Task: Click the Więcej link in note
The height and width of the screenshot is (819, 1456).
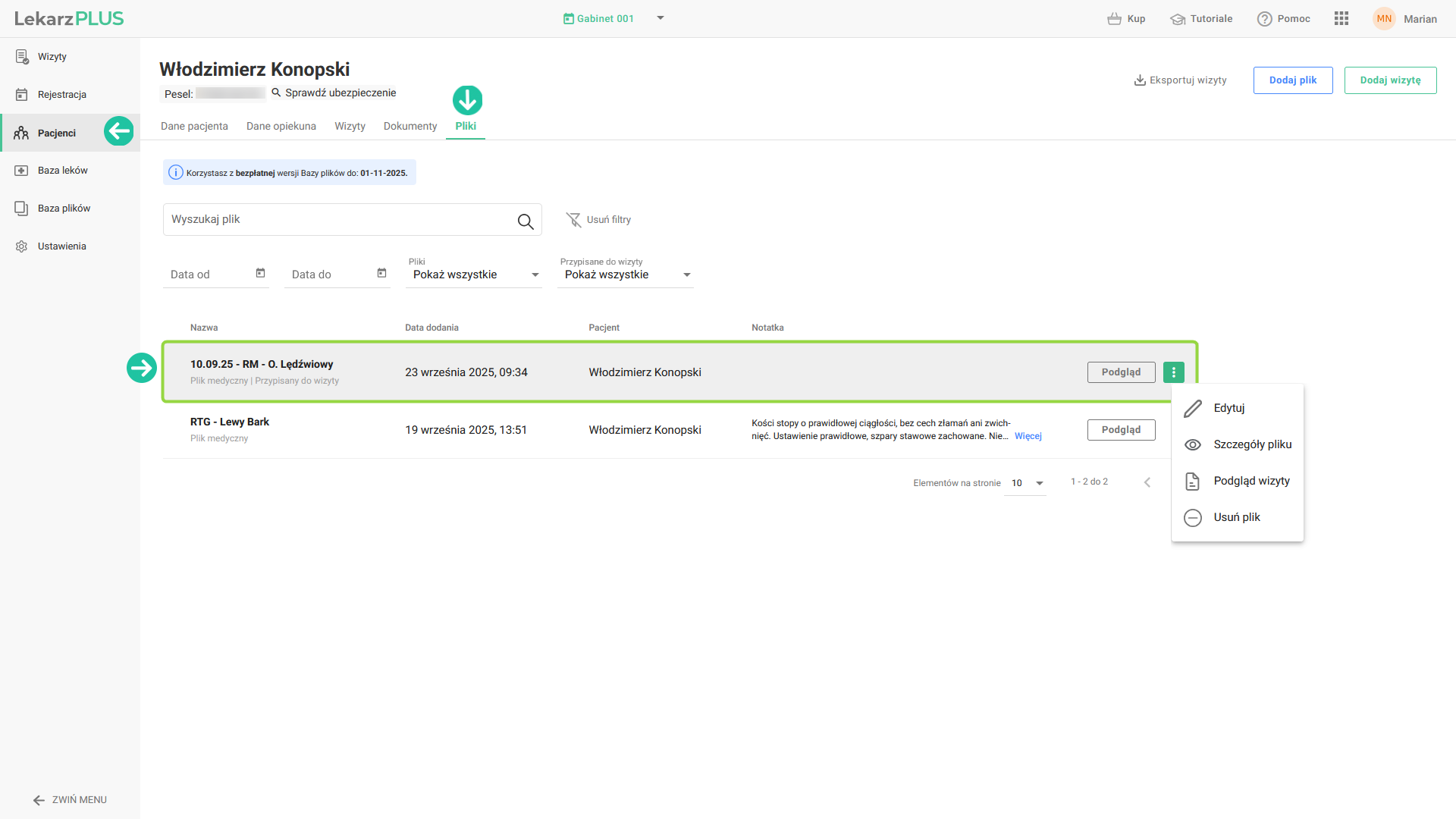Action: click(x=1028, y=436)
